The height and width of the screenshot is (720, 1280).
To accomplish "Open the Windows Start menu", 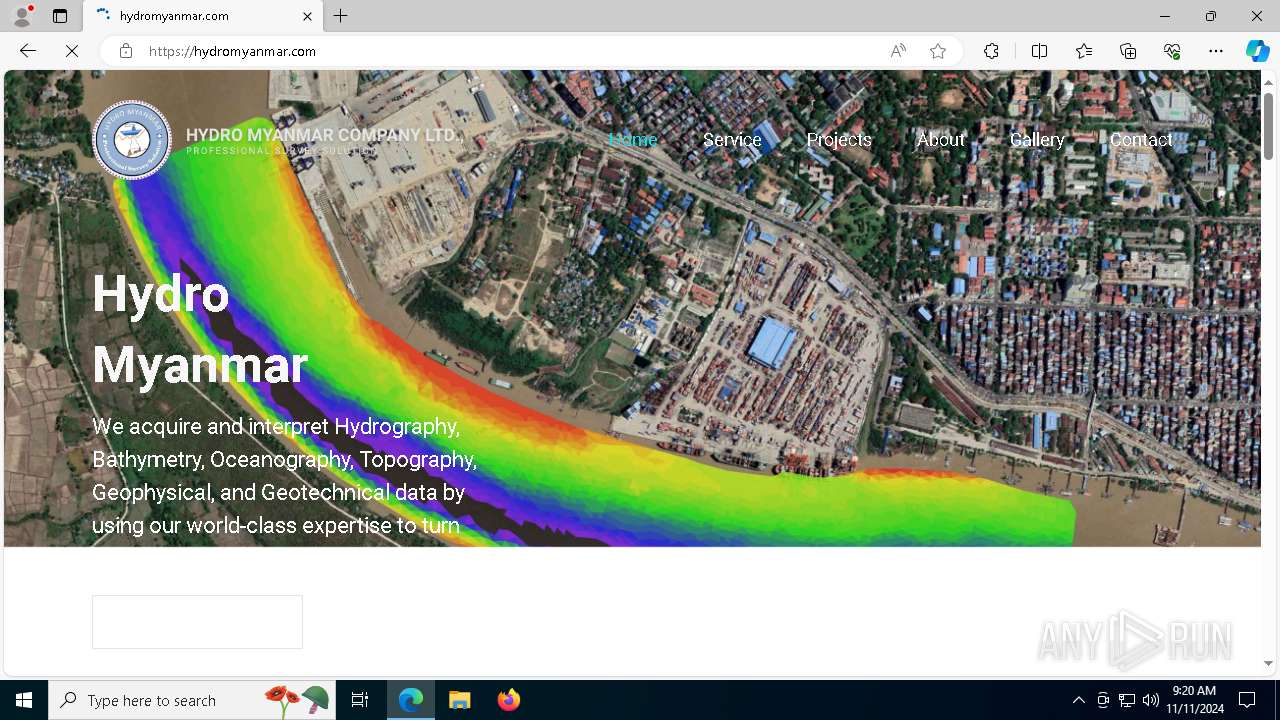I will point(24,700).
